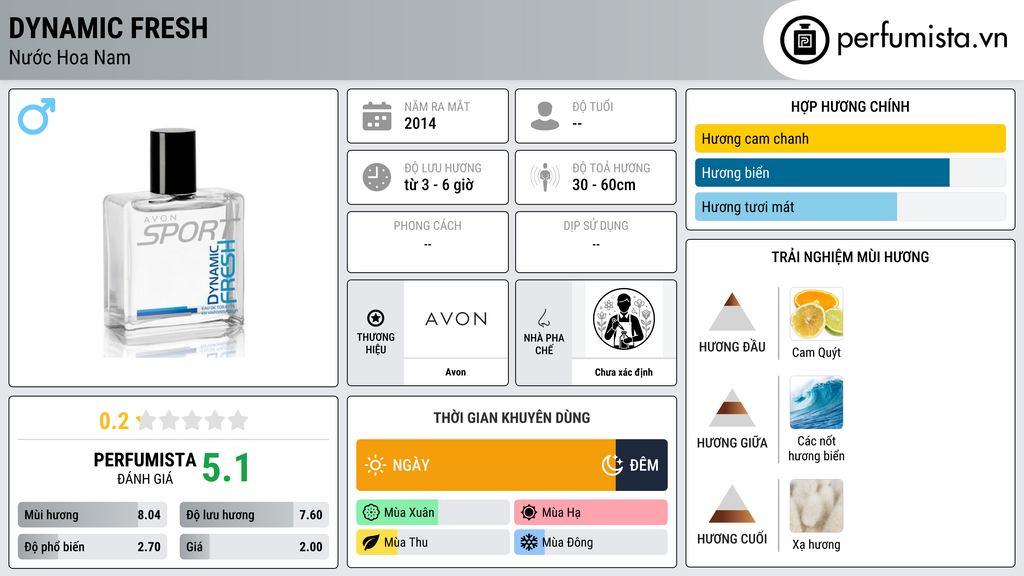The height and width of the screenshot is (576, 1024).
Task: Click the perfumista.vn perfume bottle logo icon
Action: click(804, 40)
